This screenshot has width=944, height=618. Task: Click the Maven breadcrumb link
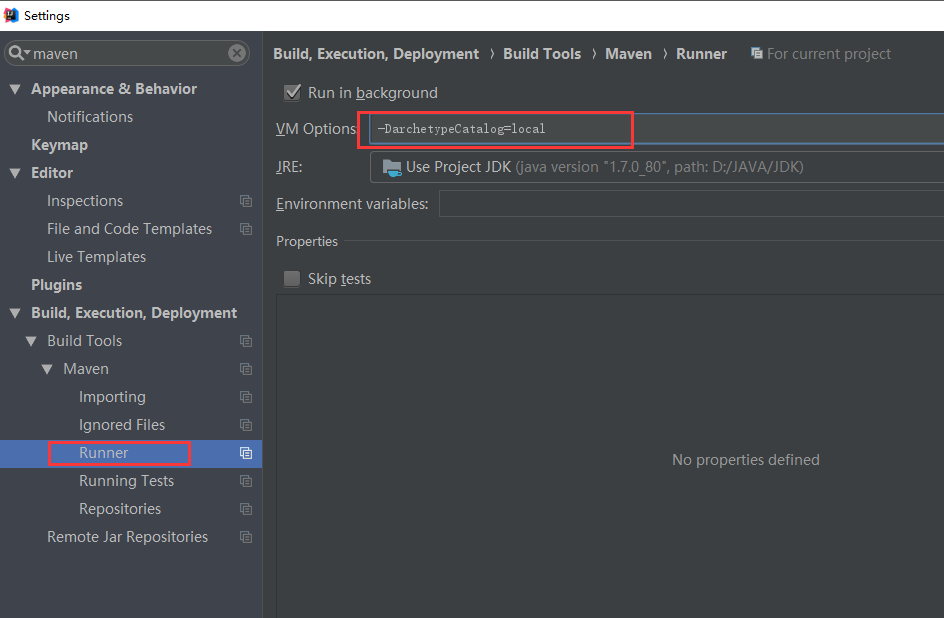628,54
